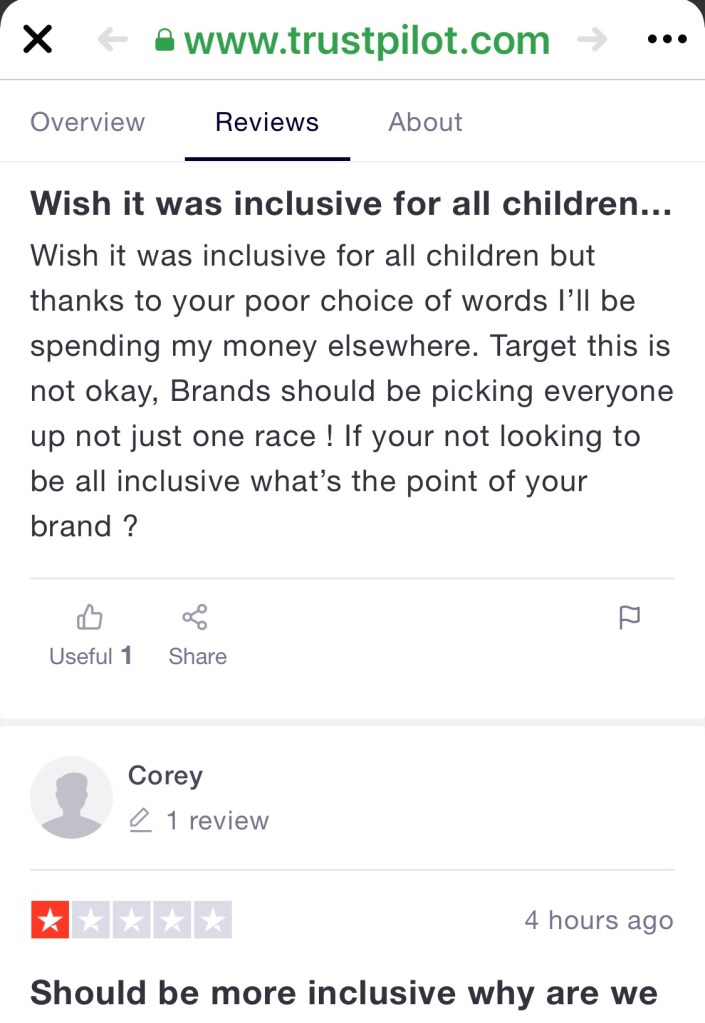This screenshot has height=1023, width=705.
Task: Click reviewer name Corey
Action: coord(165,775)
